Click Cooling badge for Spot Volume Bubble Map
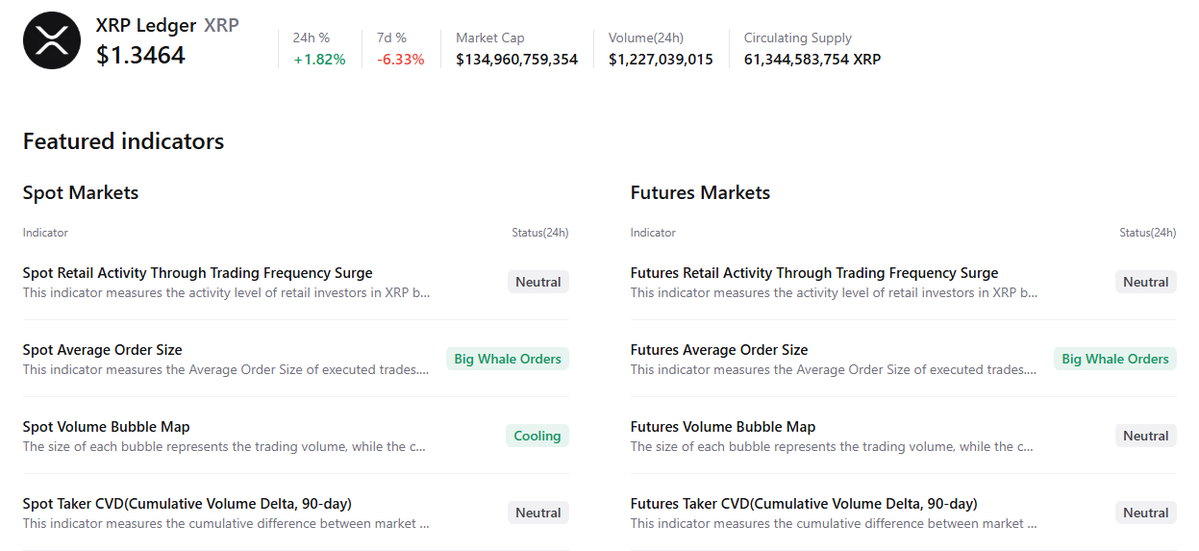Screen dimensions: 1199x551 click(x=537, y=436)
